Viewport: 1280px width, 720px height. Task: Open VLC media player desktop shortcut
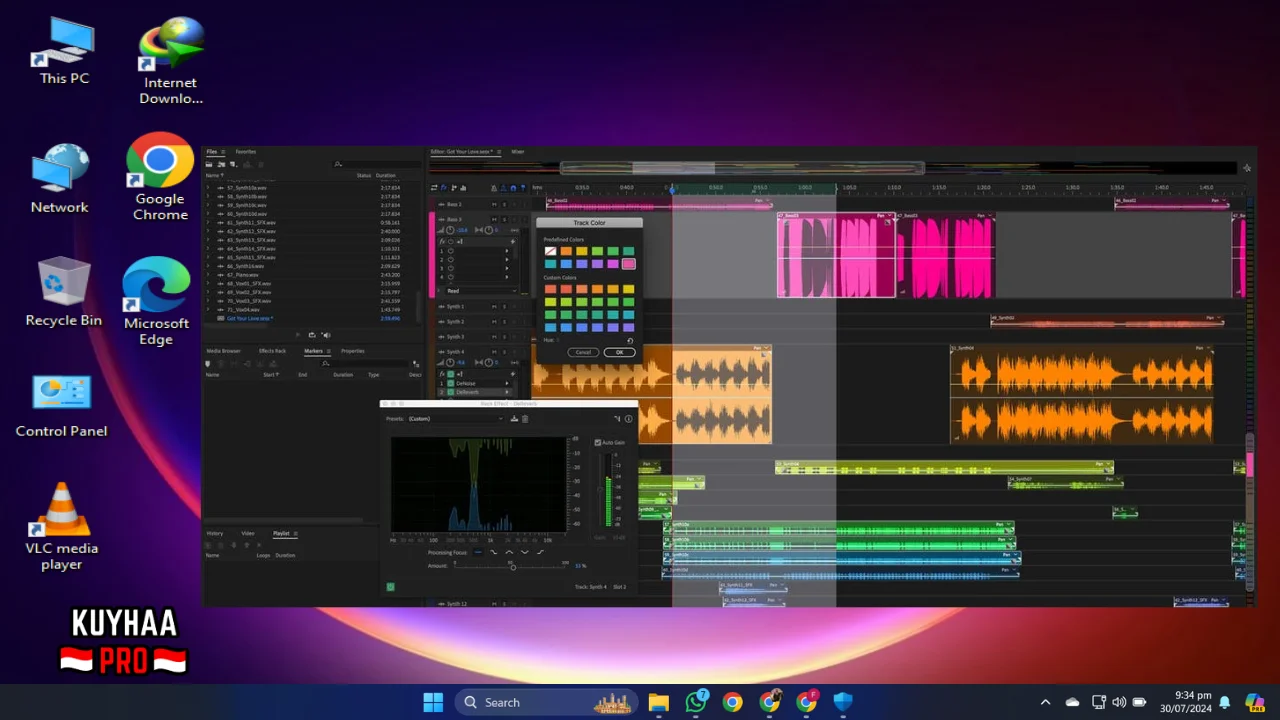[61, 526]
